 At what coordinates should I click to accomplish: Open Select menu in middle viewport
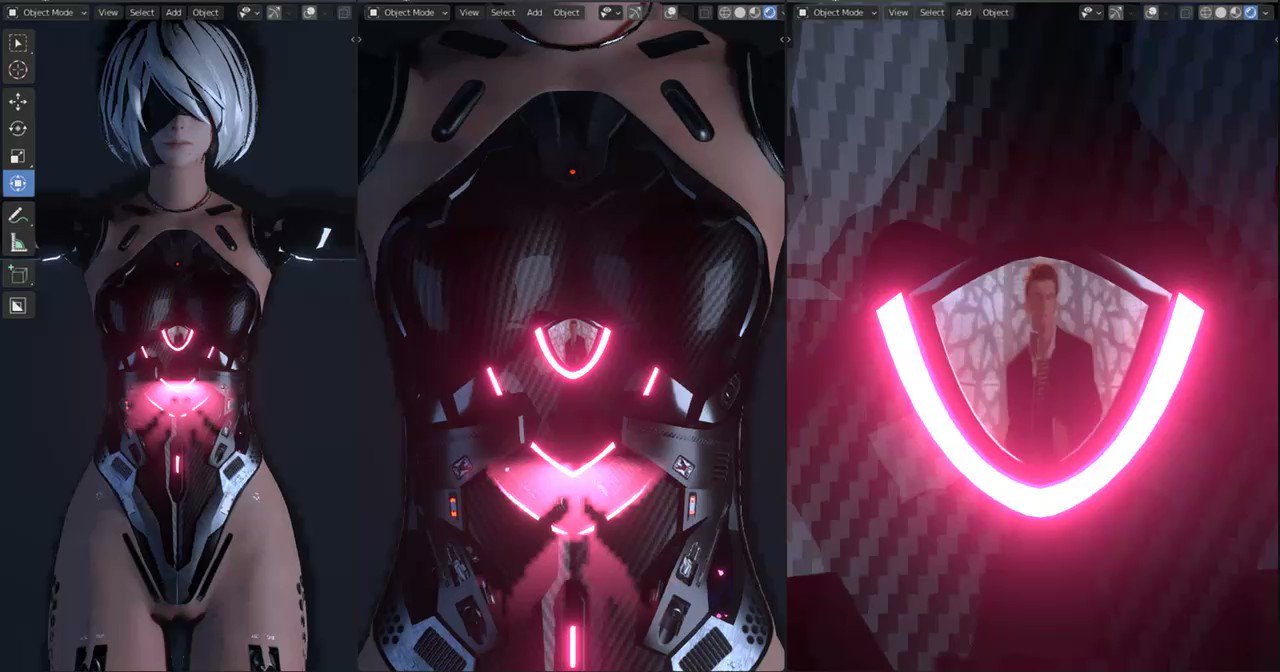pos(503,12)
